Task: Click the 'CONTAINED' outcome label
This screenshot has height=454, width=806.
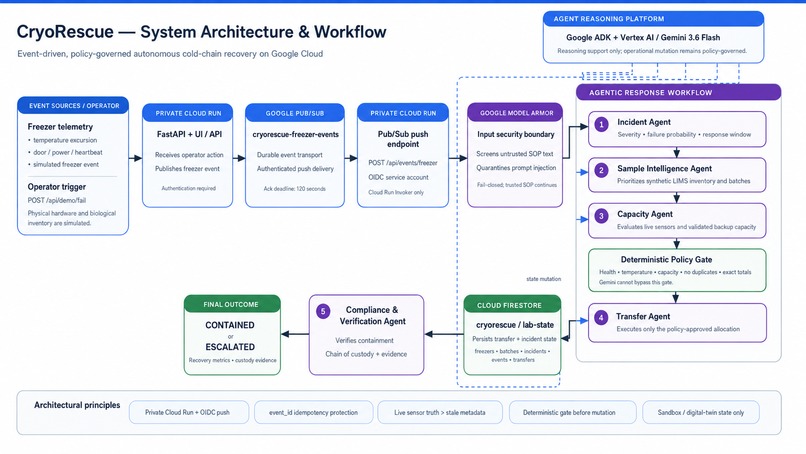Action: [230, 325]
